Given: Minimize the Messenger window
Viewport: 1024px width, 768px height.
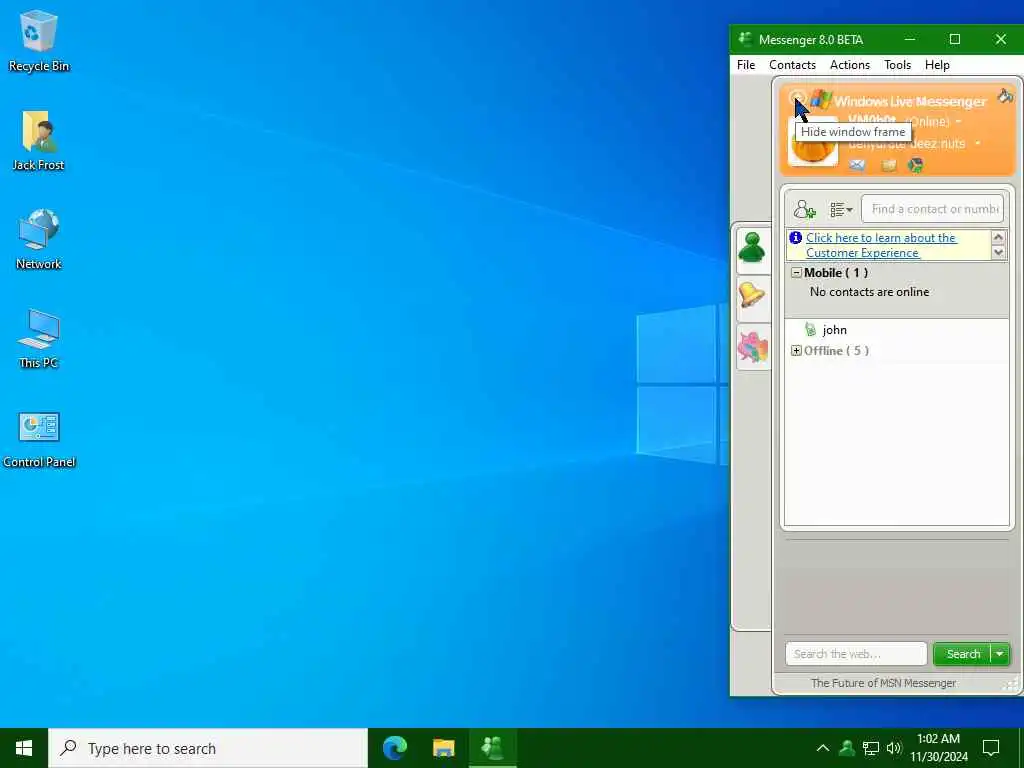Looking at the screenshot, I should 909,39.
